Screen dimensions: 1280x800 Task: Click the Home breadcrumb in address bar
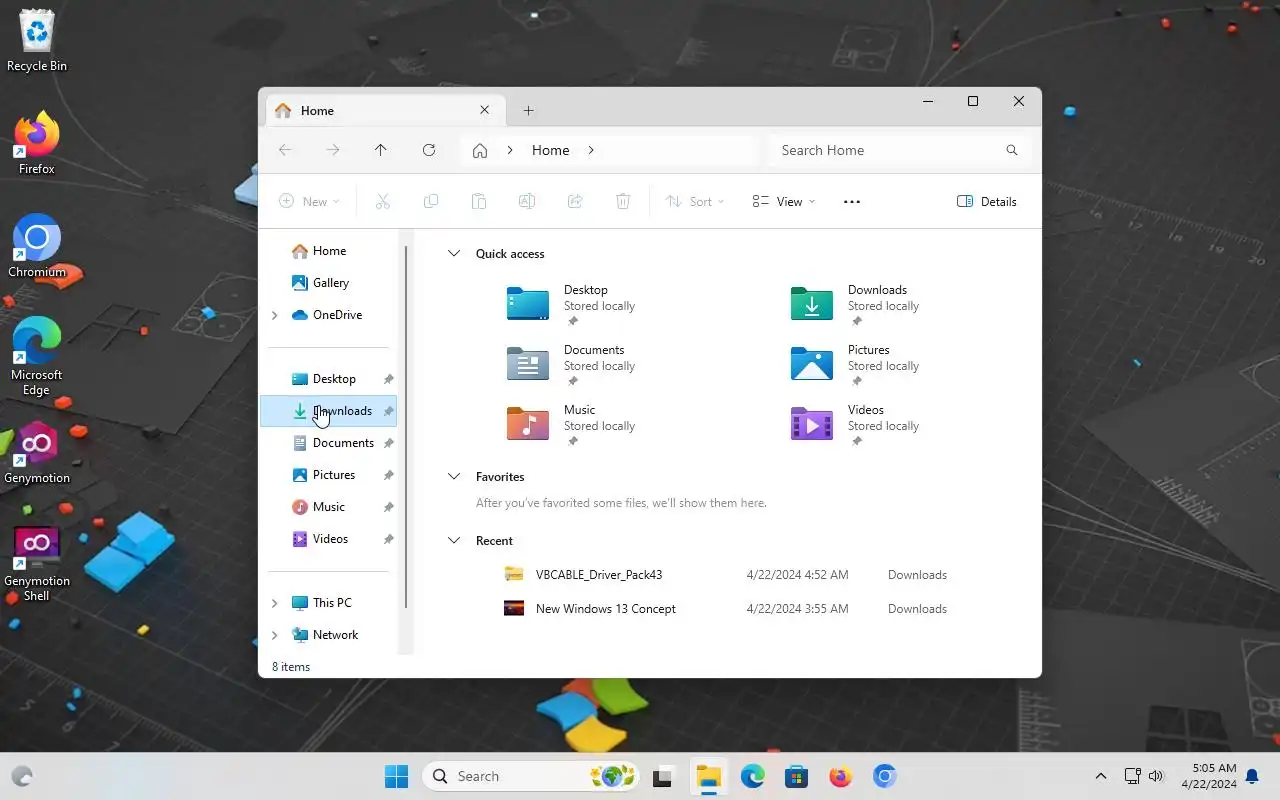click(x=551, y=150)
